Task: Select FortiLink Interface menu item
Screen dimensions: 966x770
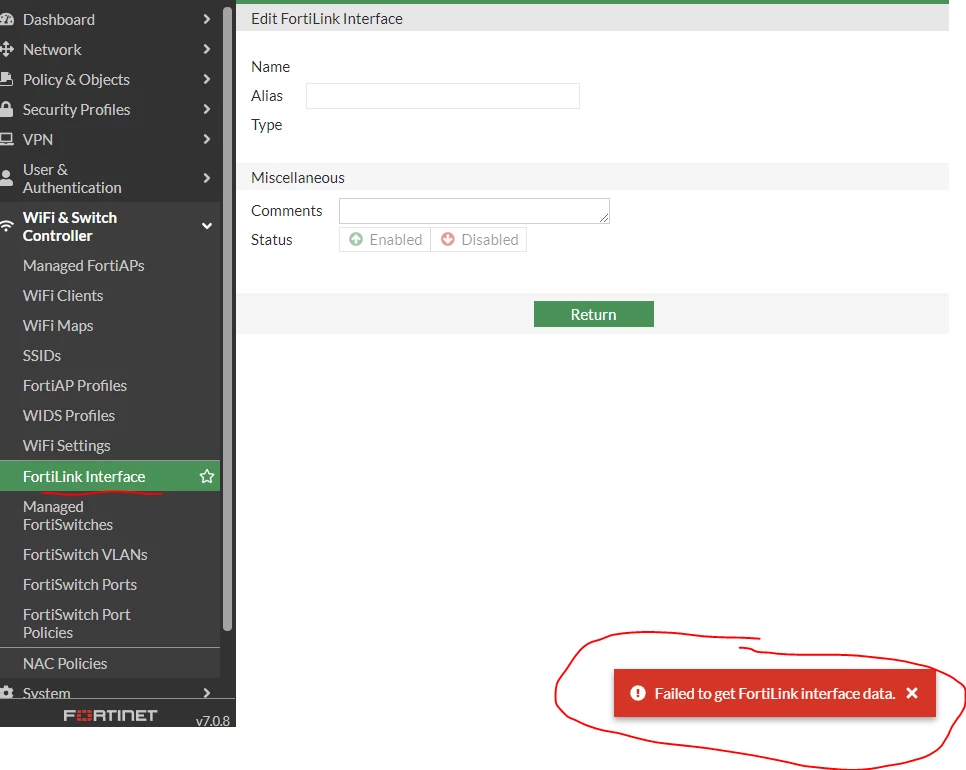Action: click(x=110, y=476)
